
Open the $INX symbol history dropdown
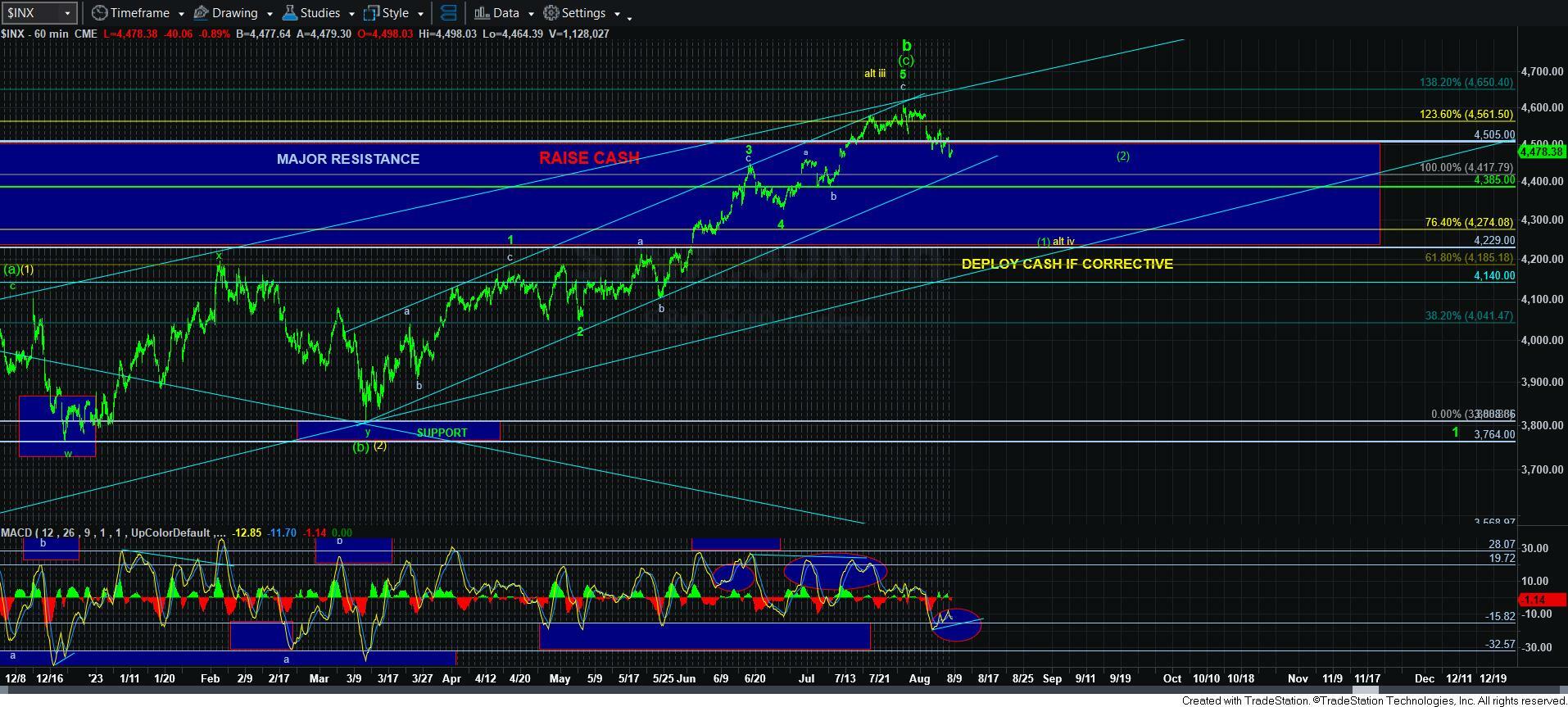click(x=68, y=13)
